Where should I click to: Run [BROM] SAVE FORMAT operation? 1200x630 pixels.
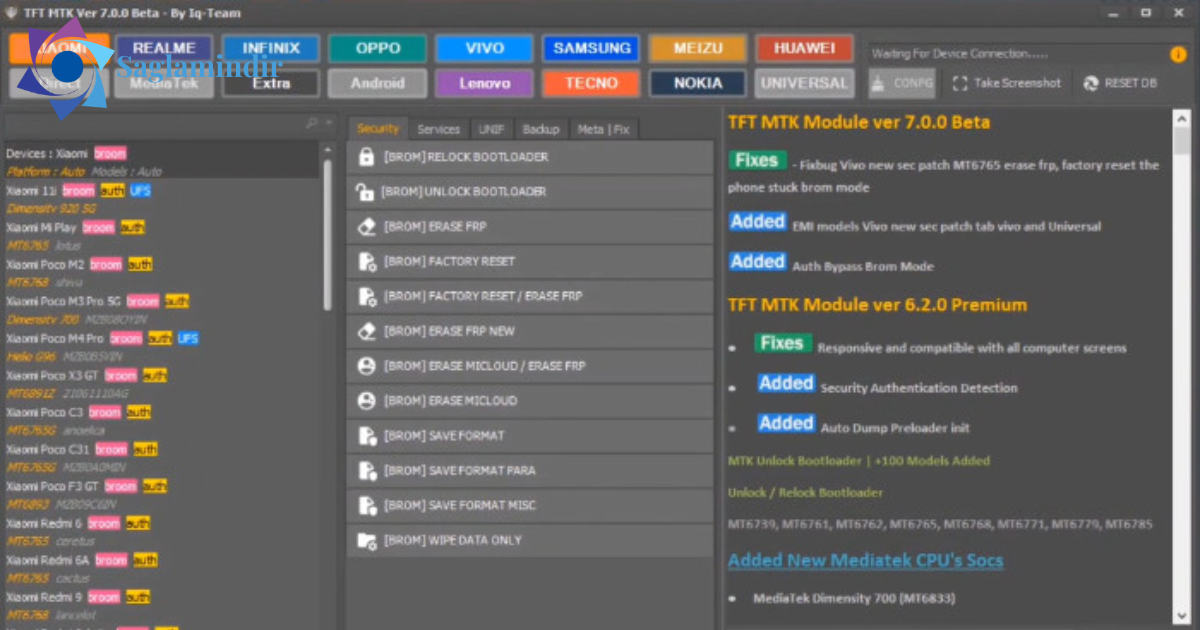tap(530, 436)
